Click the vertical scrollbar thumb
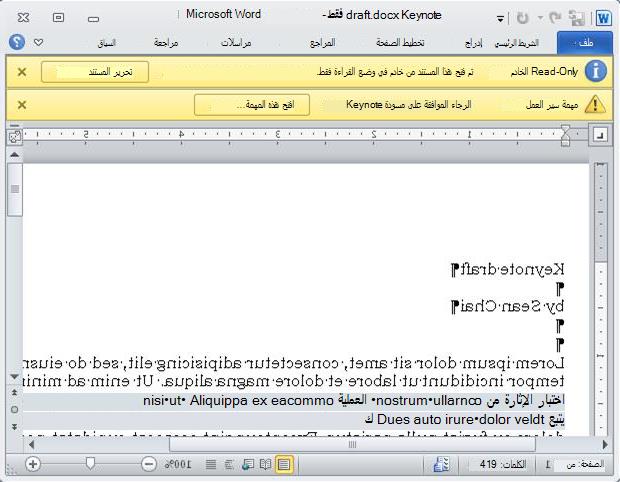Screen dimensions: 620x482 [x=15, y=189]
